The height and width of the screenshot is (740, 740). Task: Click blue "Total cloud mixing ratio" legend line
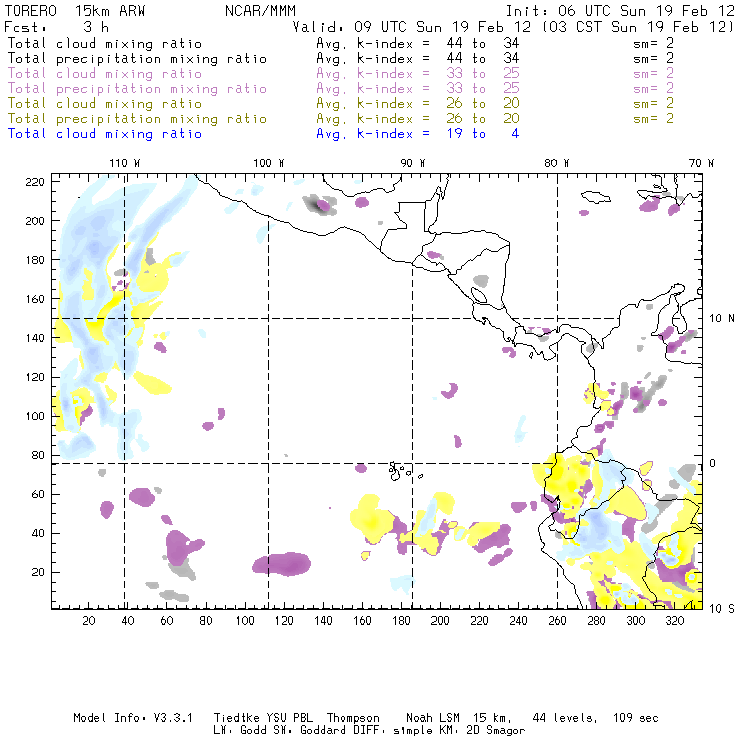[105, 134]
